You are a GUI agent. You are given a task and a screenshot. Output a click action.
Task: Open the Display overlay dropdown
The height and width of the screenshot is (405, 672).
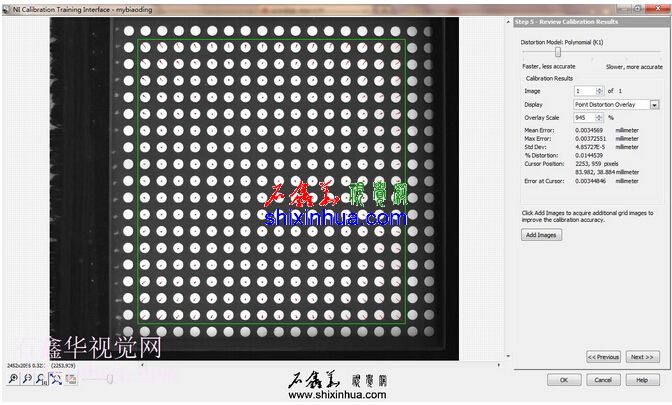click(x=655, y=104)
